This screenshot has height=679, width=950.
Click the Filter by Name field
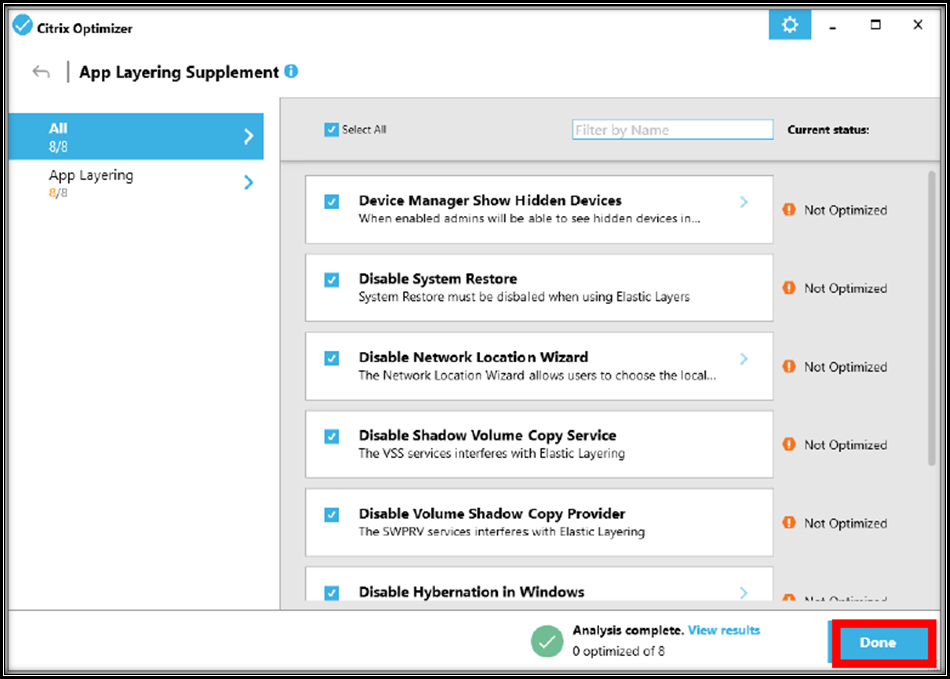pos(672,130)
